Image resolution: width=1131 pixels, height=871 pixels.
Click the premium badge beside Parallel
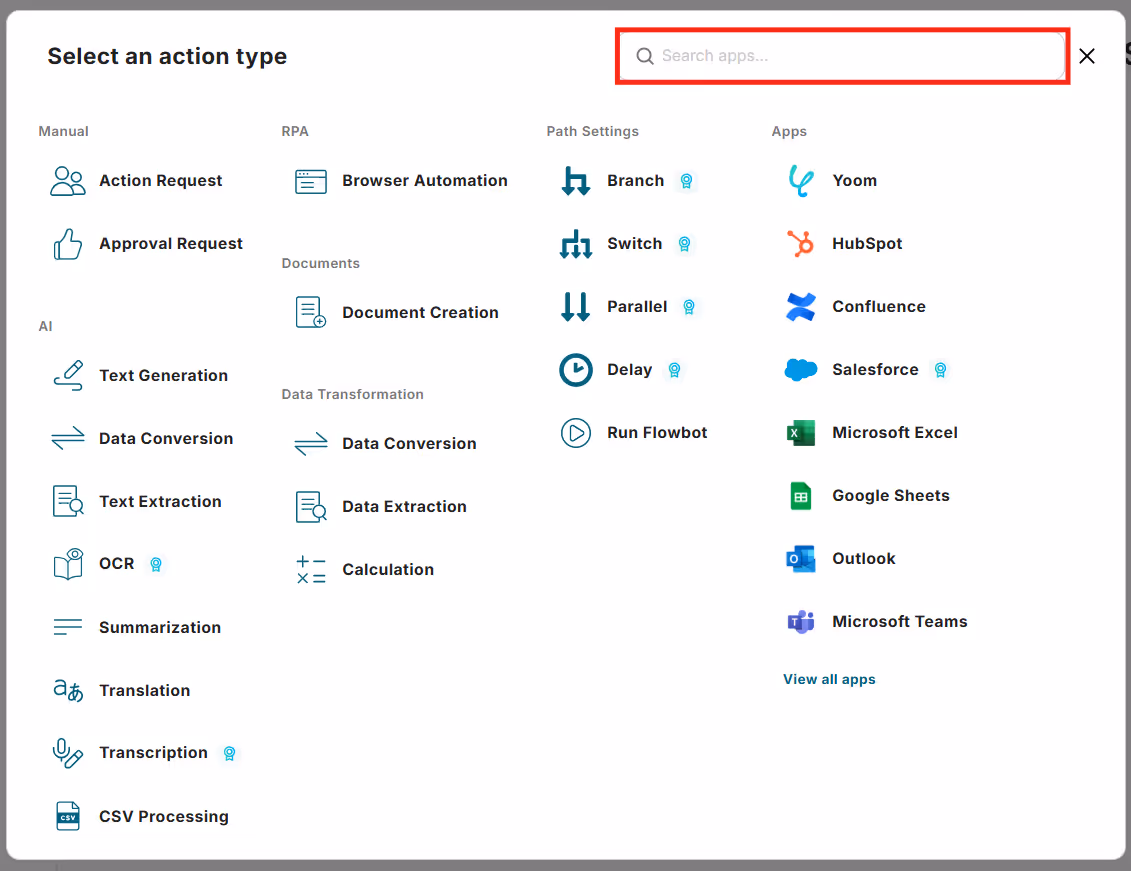coord(689,307)
